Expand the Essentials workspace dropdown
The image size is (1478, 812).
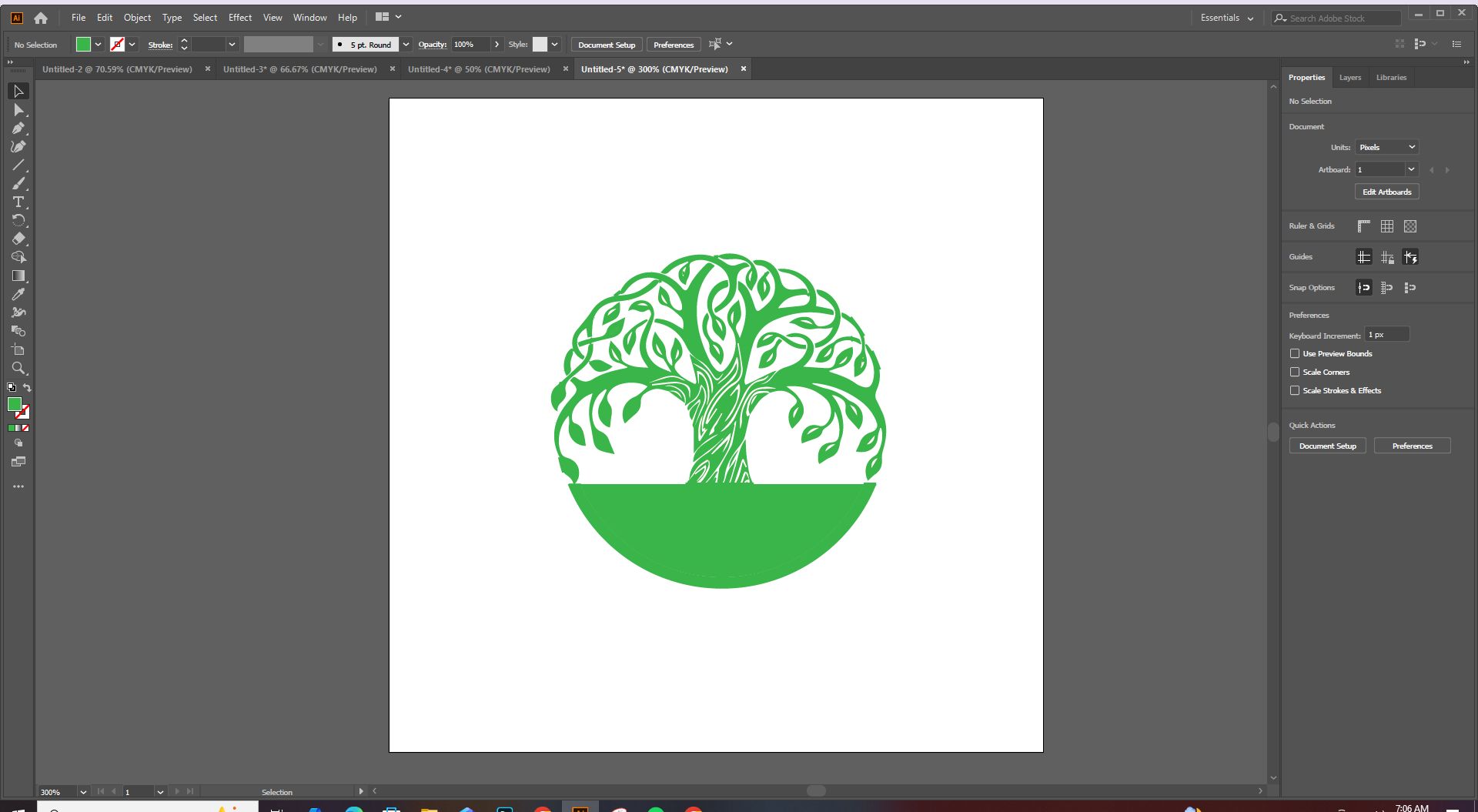pos(1227,18)
